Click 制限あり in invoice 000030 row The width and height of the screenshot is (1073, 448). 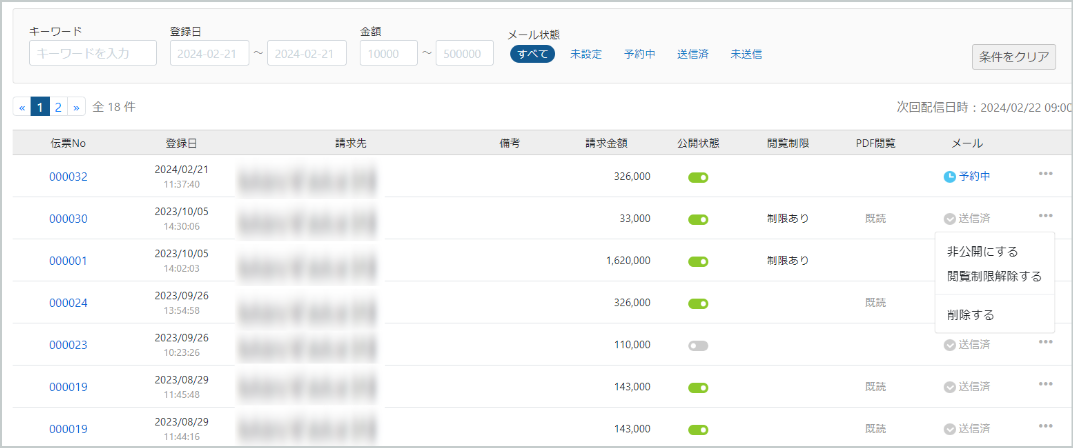[788, 219]
